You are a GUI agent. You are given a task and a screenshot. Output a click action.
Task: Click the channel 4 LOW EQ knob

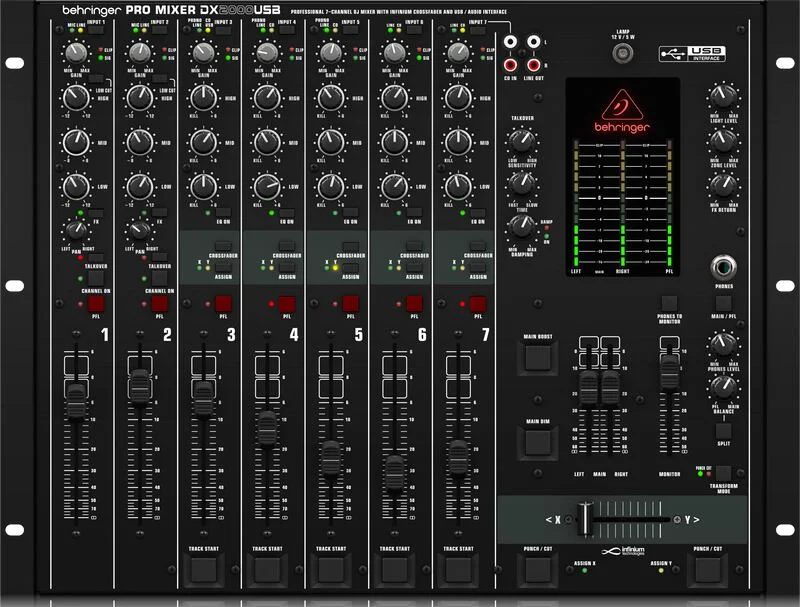[x=267, y=186]
